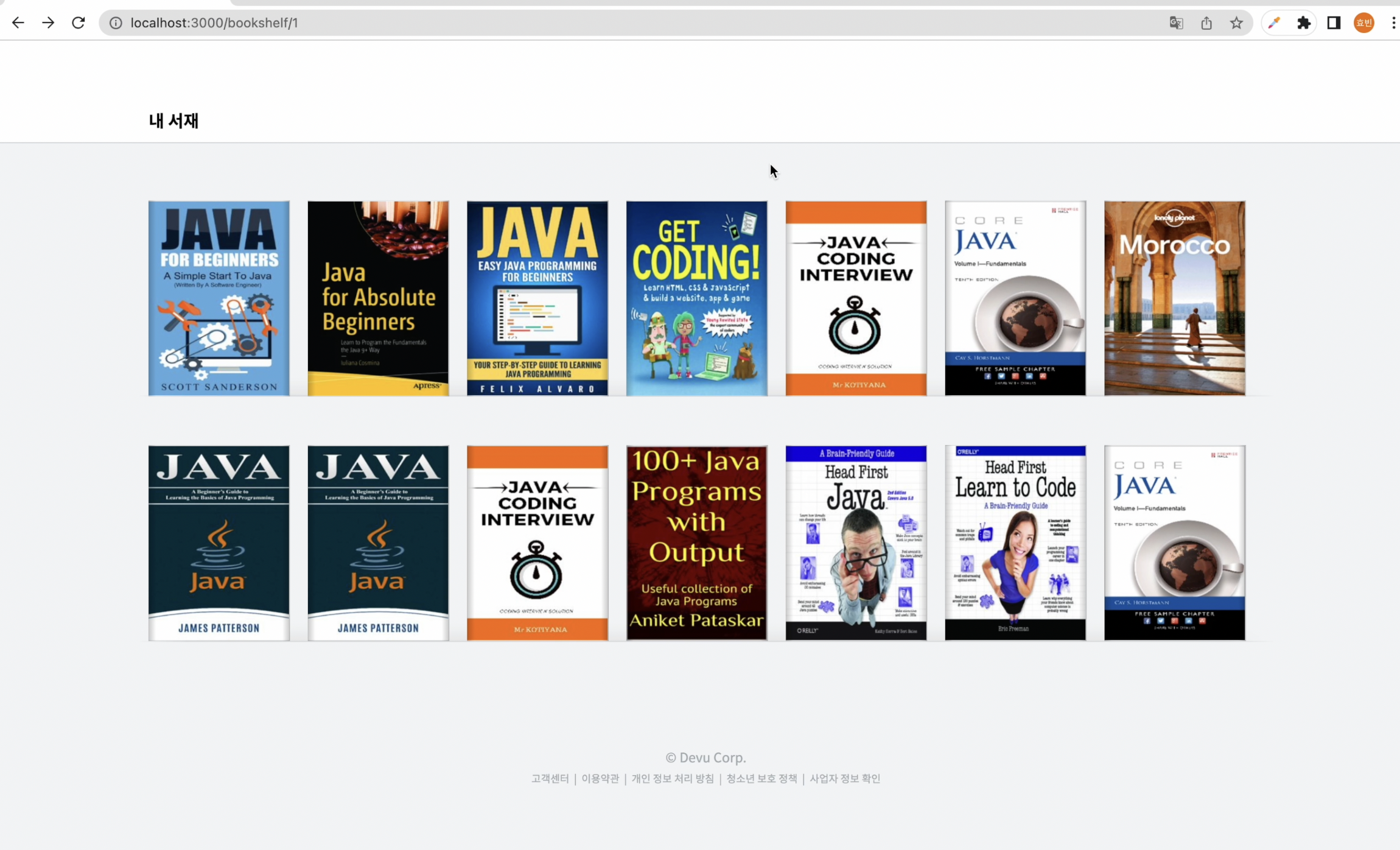Click the 내 서재 heading
The image size is (1400, 850).
point(174,121)
